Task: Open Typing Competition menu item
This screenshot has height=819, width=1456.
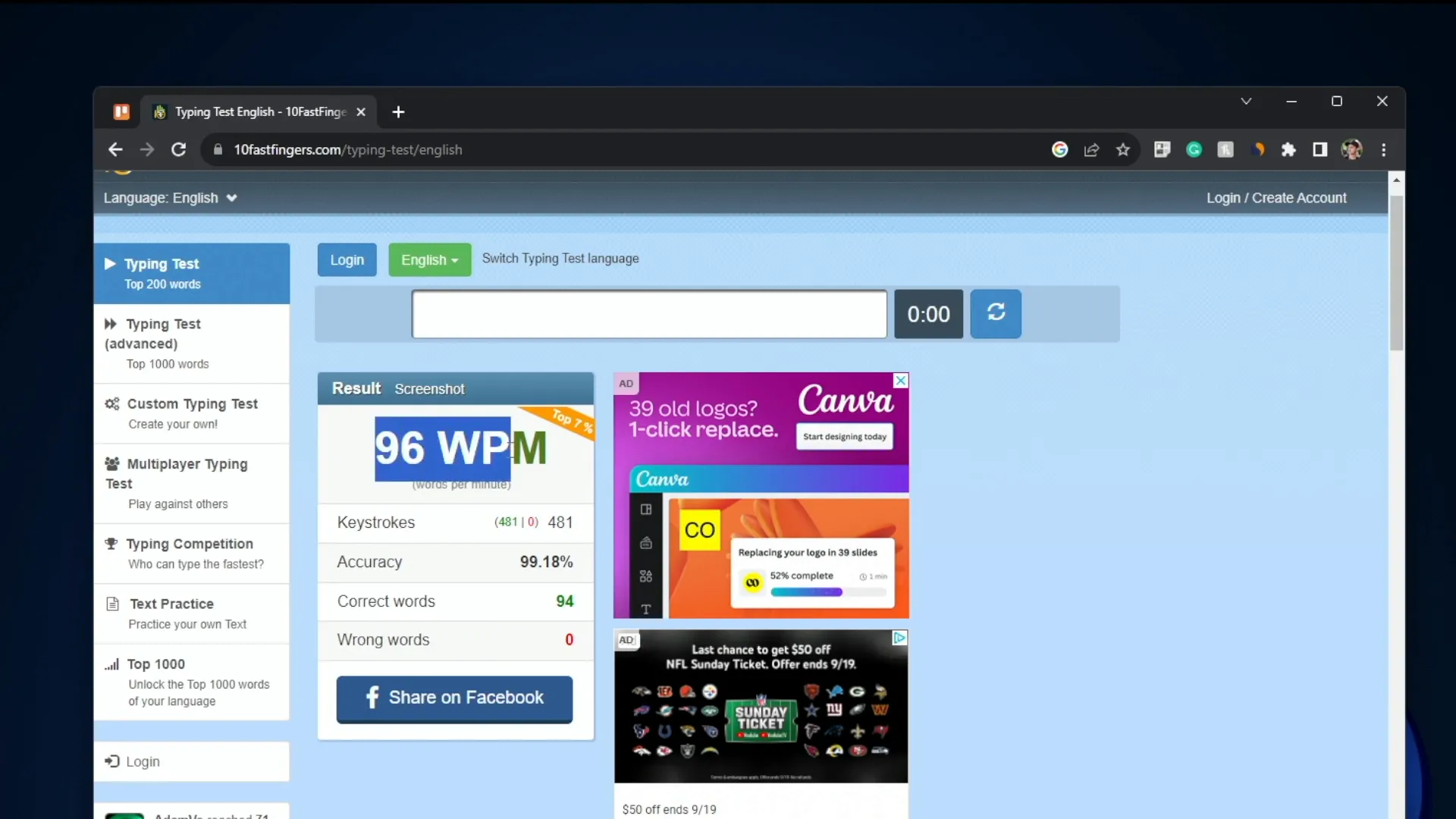Action: tap(192, 554)
